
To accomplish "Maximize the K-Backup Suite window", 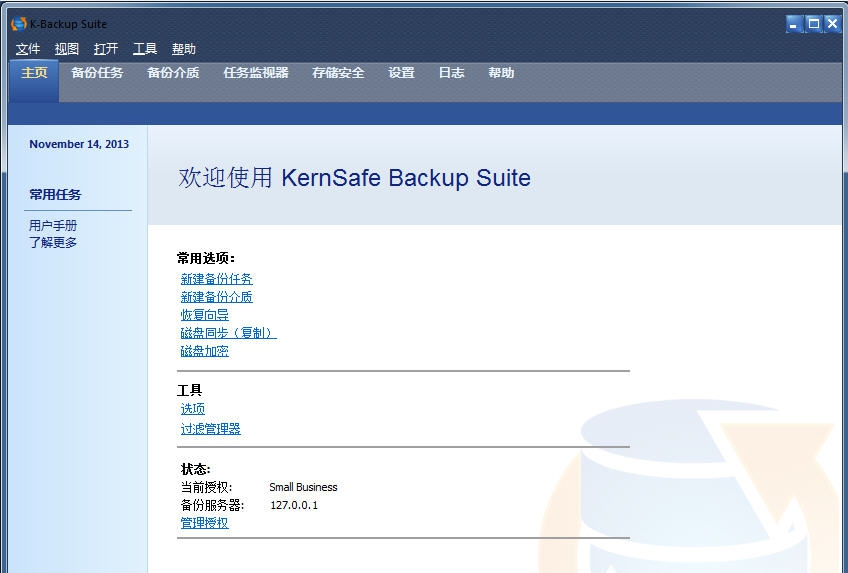I will point(813,24).
